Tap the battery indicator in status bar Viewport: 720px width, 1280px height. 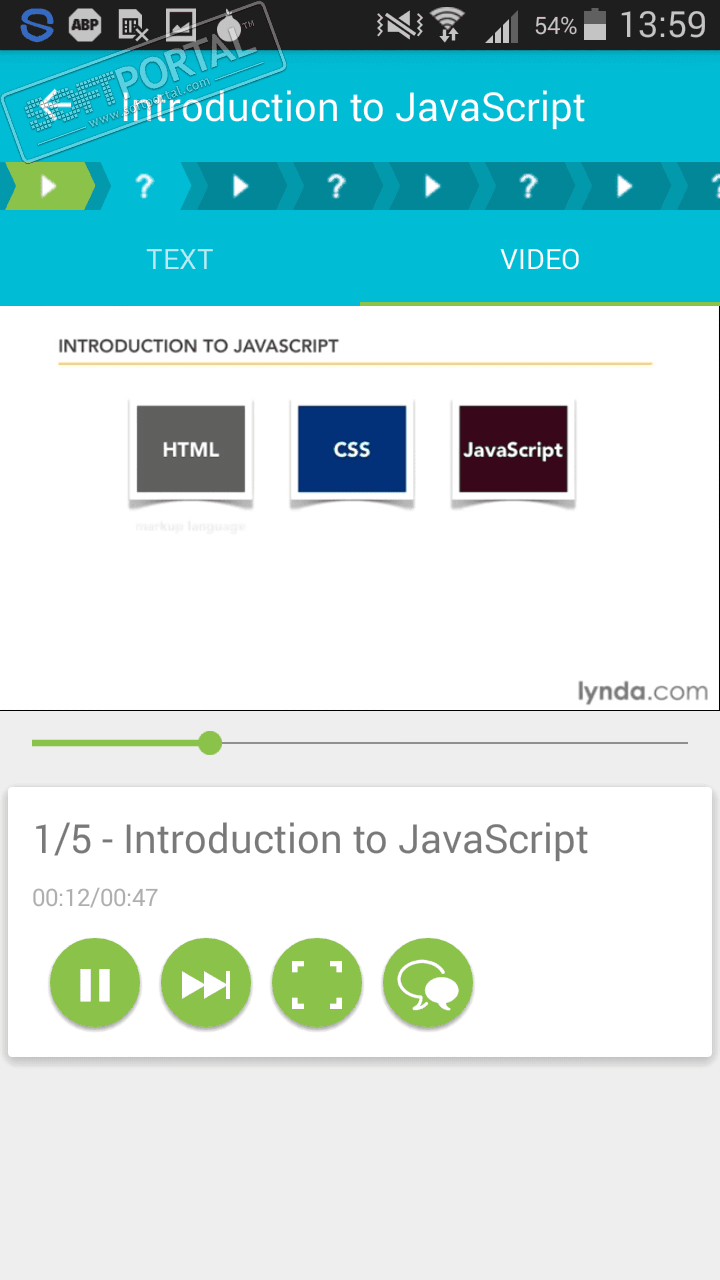[595, 25]
